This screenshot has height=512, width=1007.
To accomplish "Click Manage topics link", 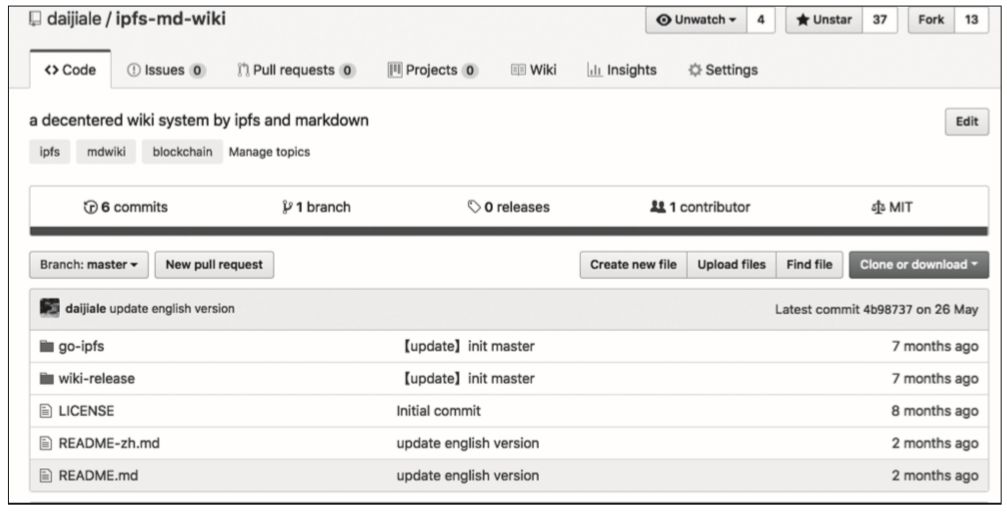I will click(x=269, y=152).
